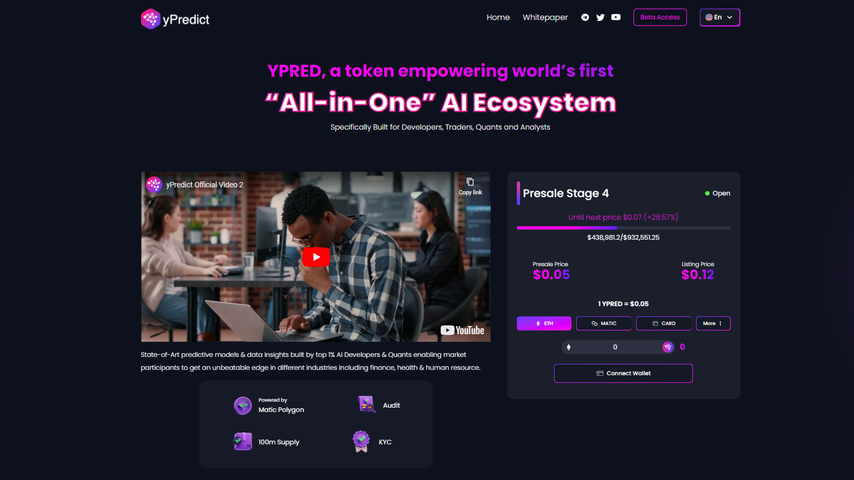Select CARD payment option
The width and height of the screenshot is (854, 480).
pos(663,324)
